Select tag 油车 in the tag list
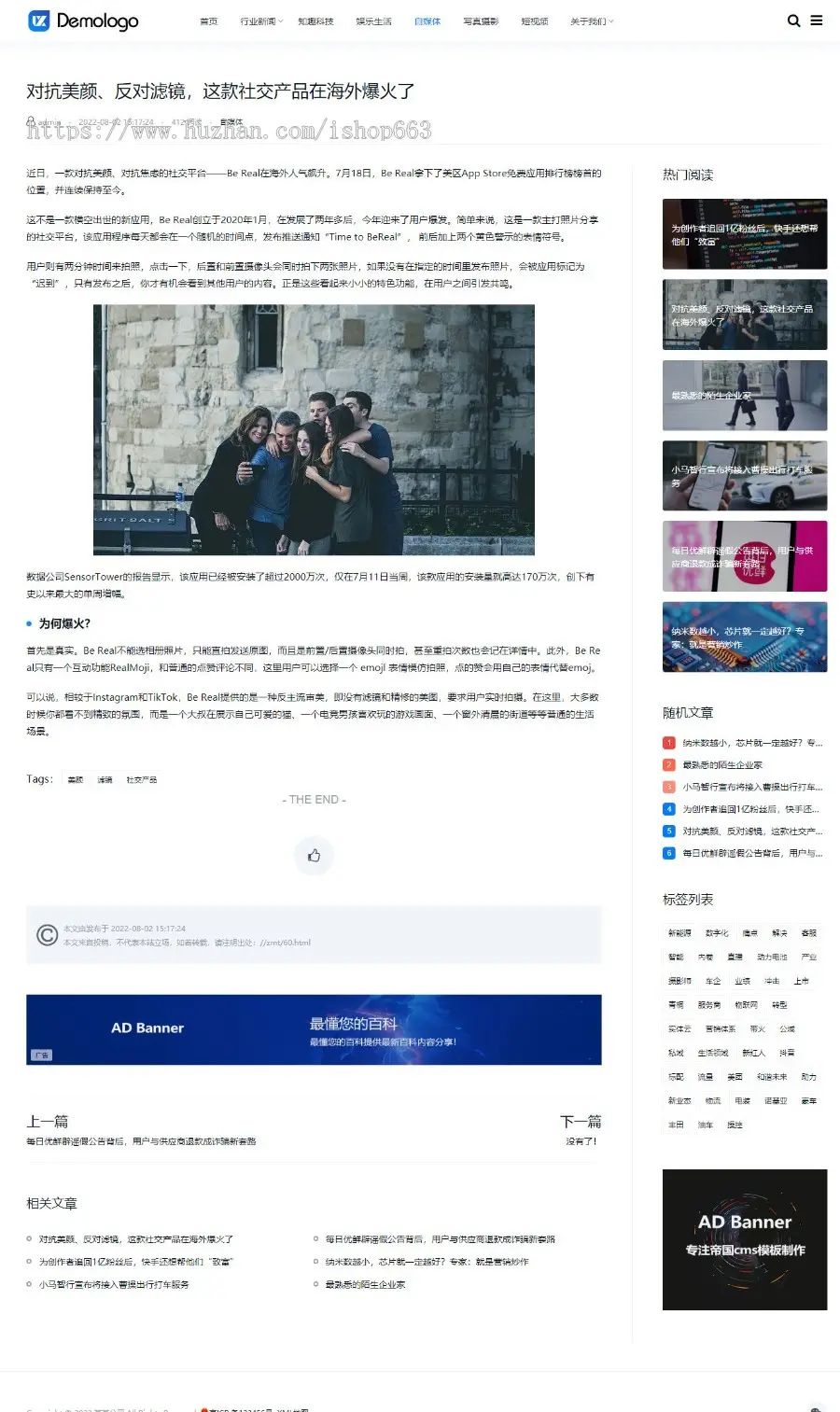This screenshot has height=1412, width=840. tap(705, 1125)
